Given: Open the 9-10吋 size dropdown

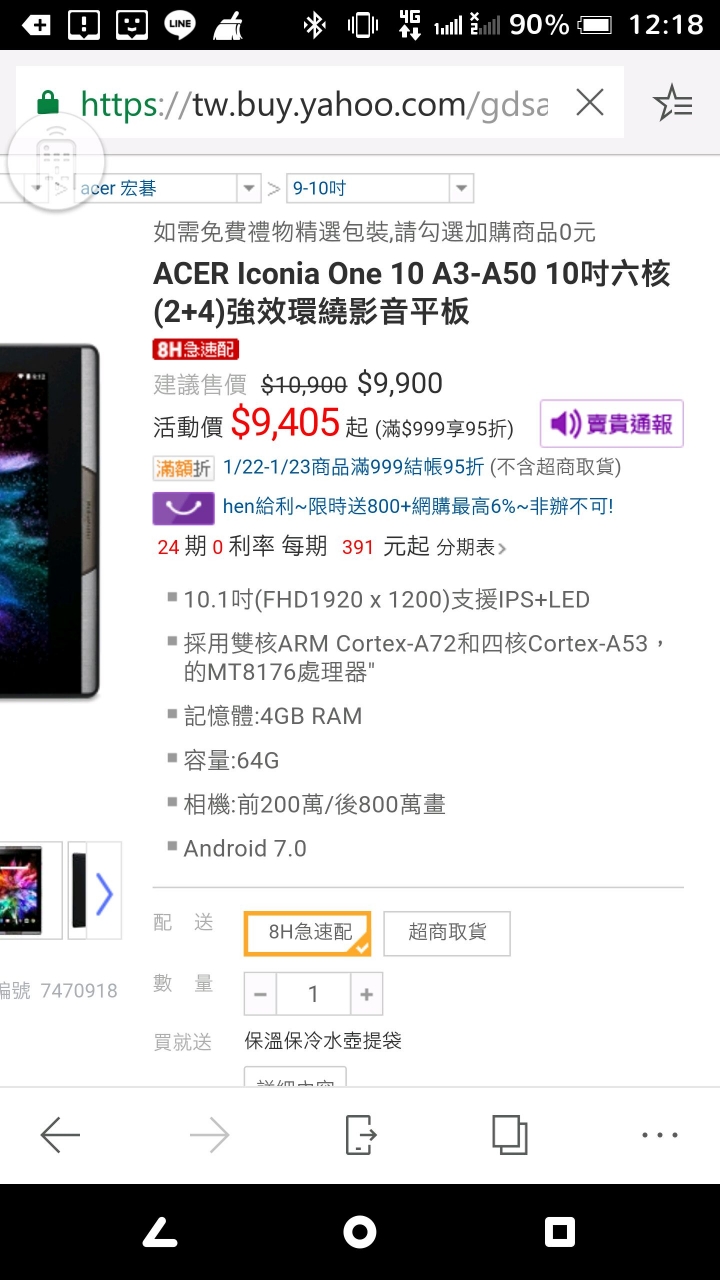Looking at the screenshot, I should (x=379, y=188).
